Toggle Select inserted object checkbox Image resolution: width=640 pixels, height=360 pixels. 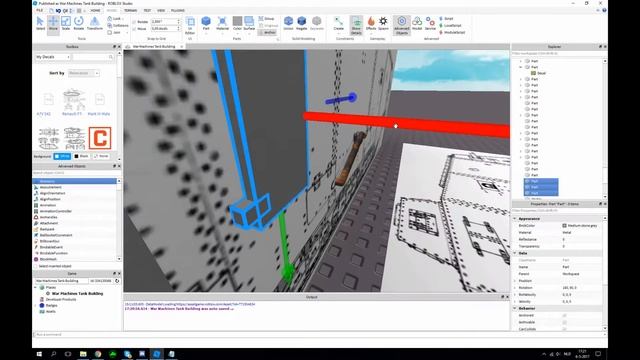click(36, 266)
